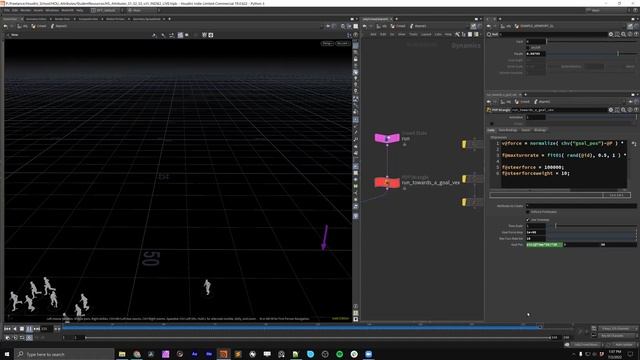
Task: Toggle the yellow flag on the run_towards_a_goal_vex node
Action: point(464,179)
